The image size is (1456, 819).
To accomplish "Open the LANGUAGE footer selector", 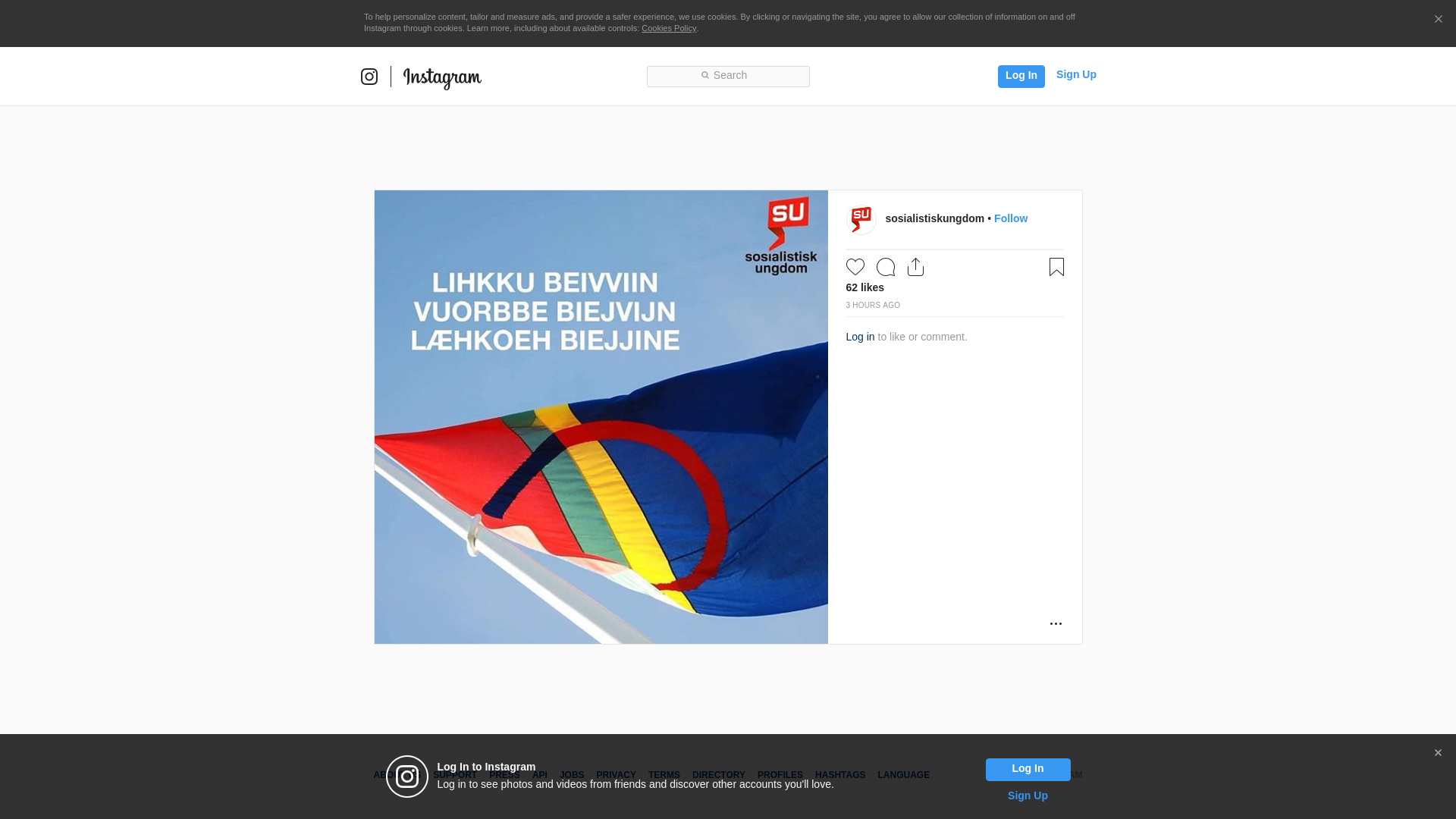I will click(904, 775).
